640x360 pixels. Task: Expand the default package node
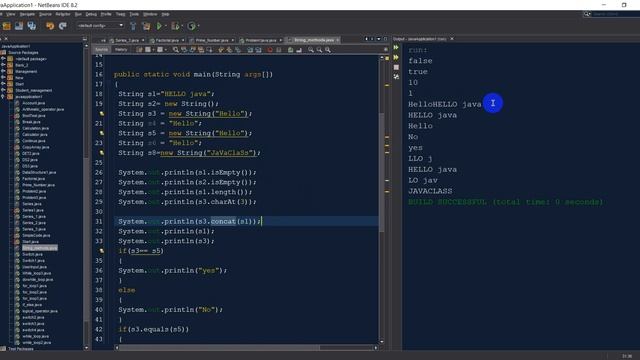pyautogui.click(x=3, y=59)
